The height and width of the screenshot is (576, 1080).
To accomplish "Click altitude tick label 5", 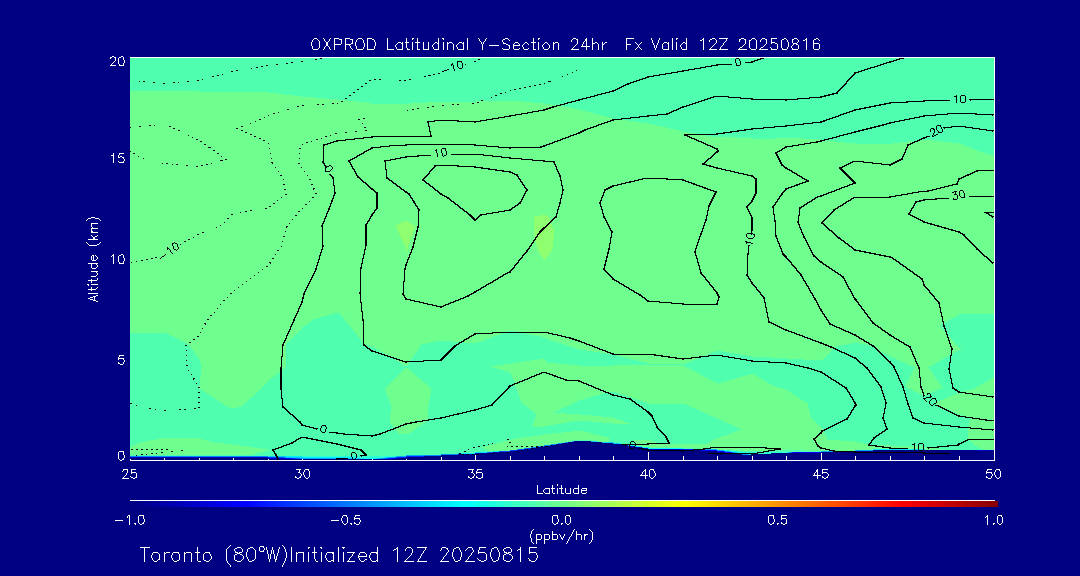I will click(x=119, y=359).
